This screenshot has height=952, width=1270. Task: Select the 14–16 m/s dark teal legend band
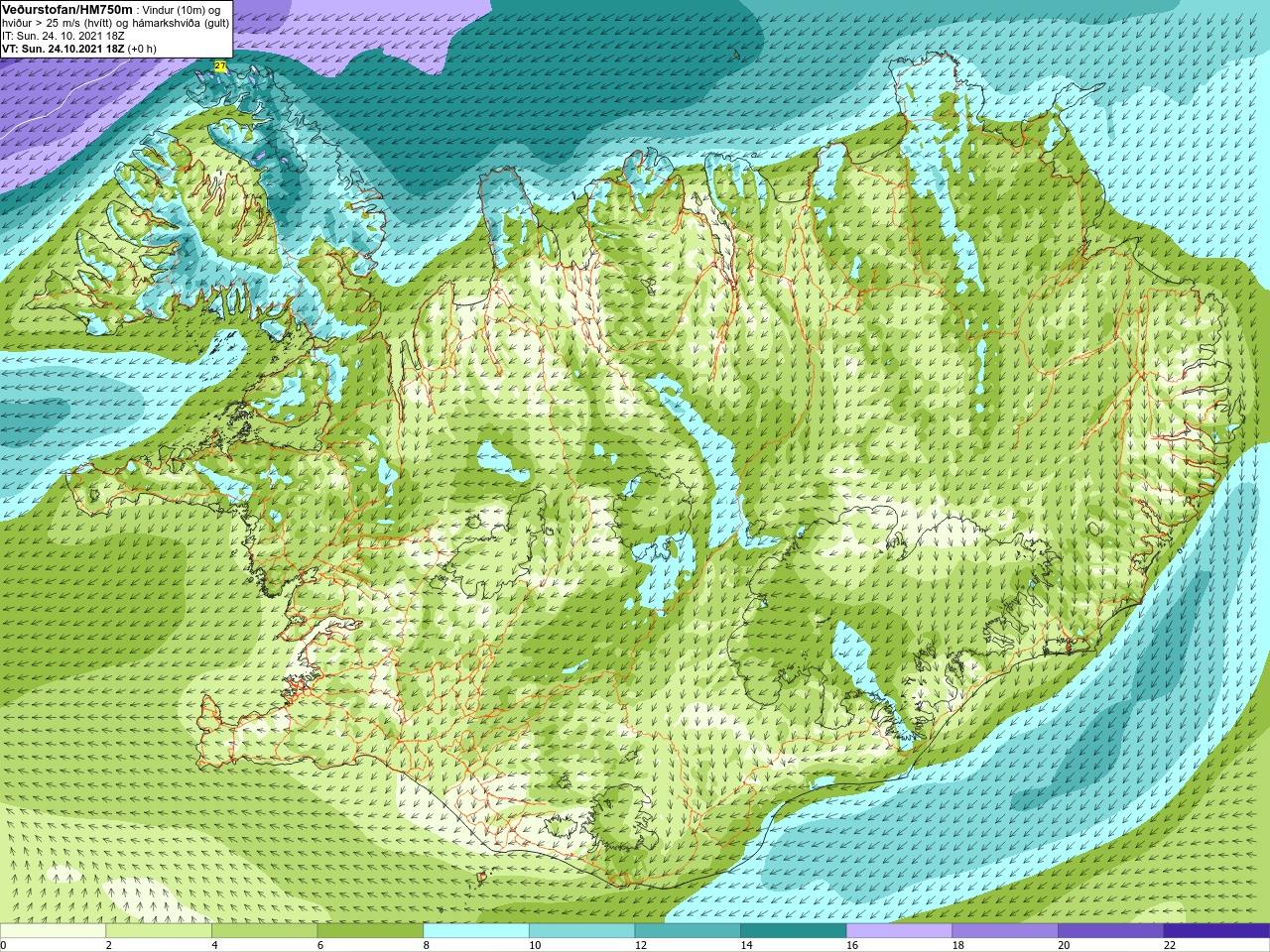[793, 931]
